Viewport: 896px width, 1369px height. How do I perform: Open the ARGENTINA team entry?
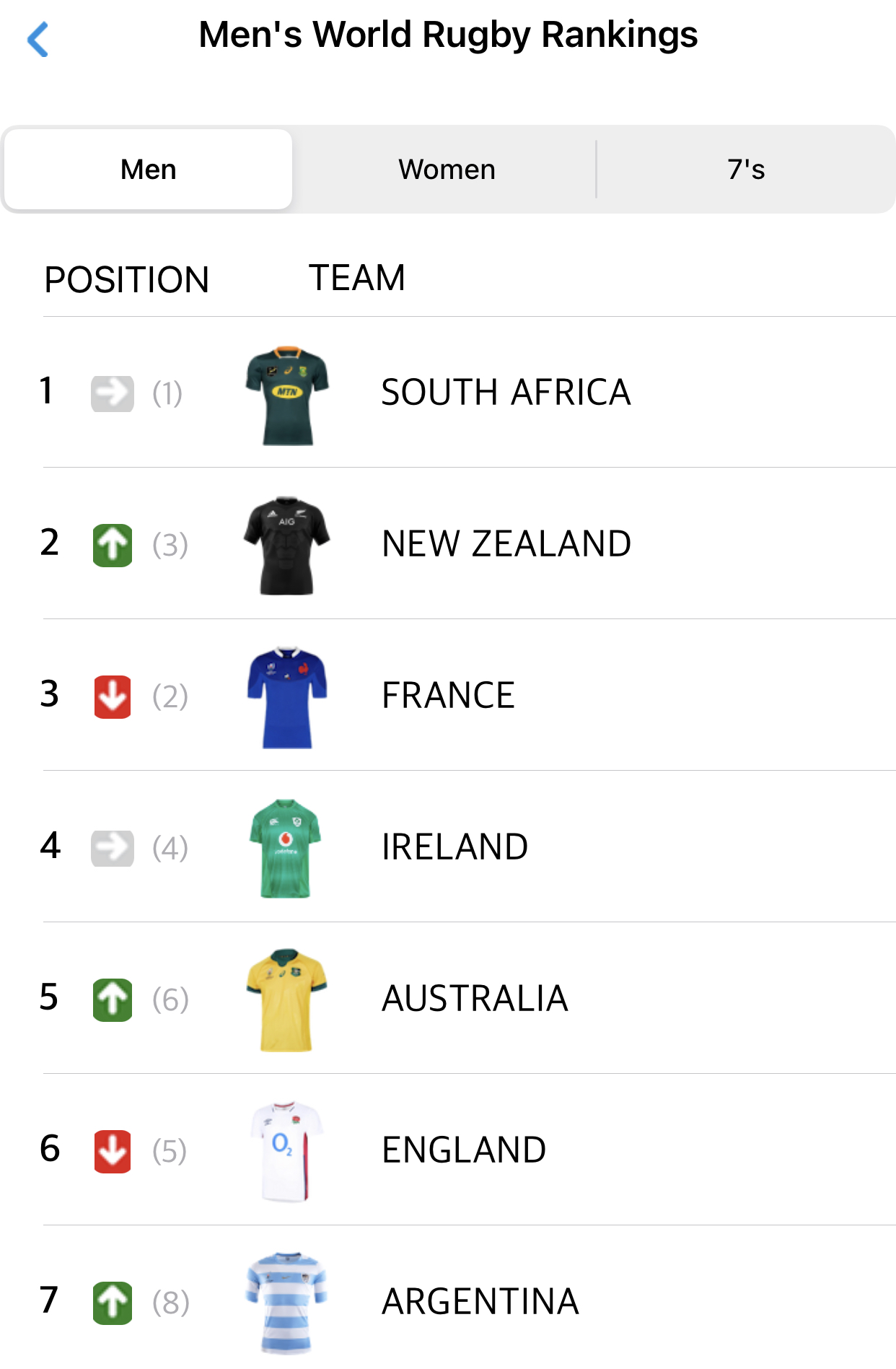pyautogui.click(x=480, y=1302)
